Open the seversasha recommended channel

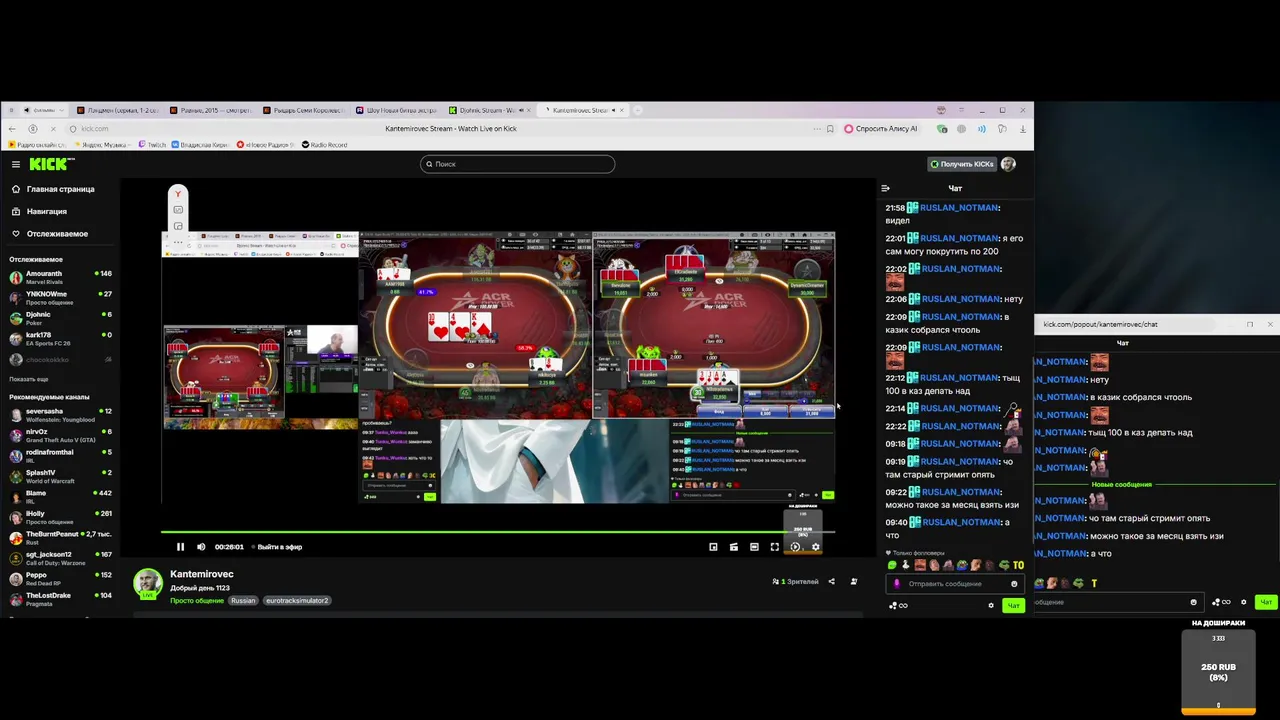60,415
